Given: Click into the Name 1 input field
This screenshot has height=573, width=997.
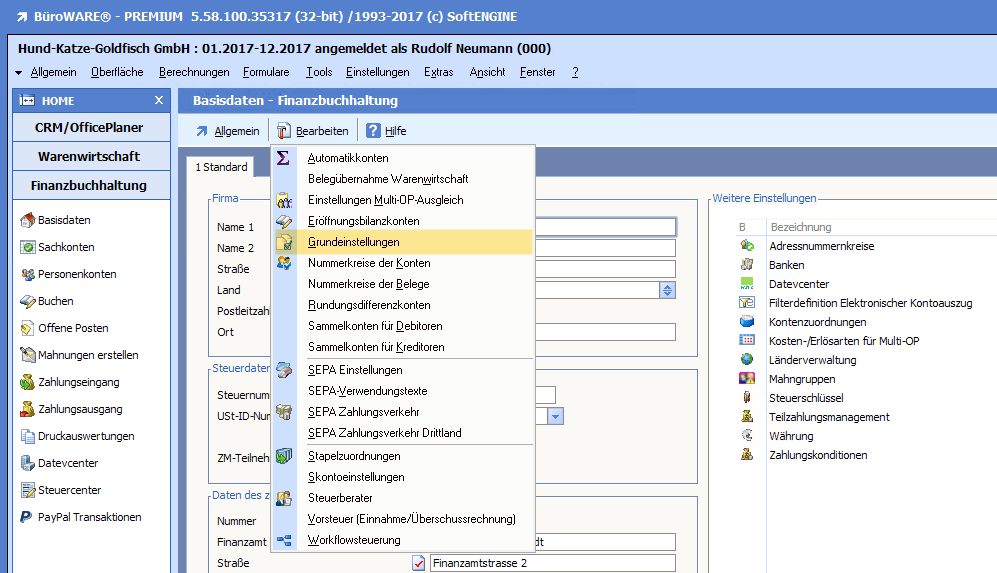Looking at the screenshot, I should 605,227.
